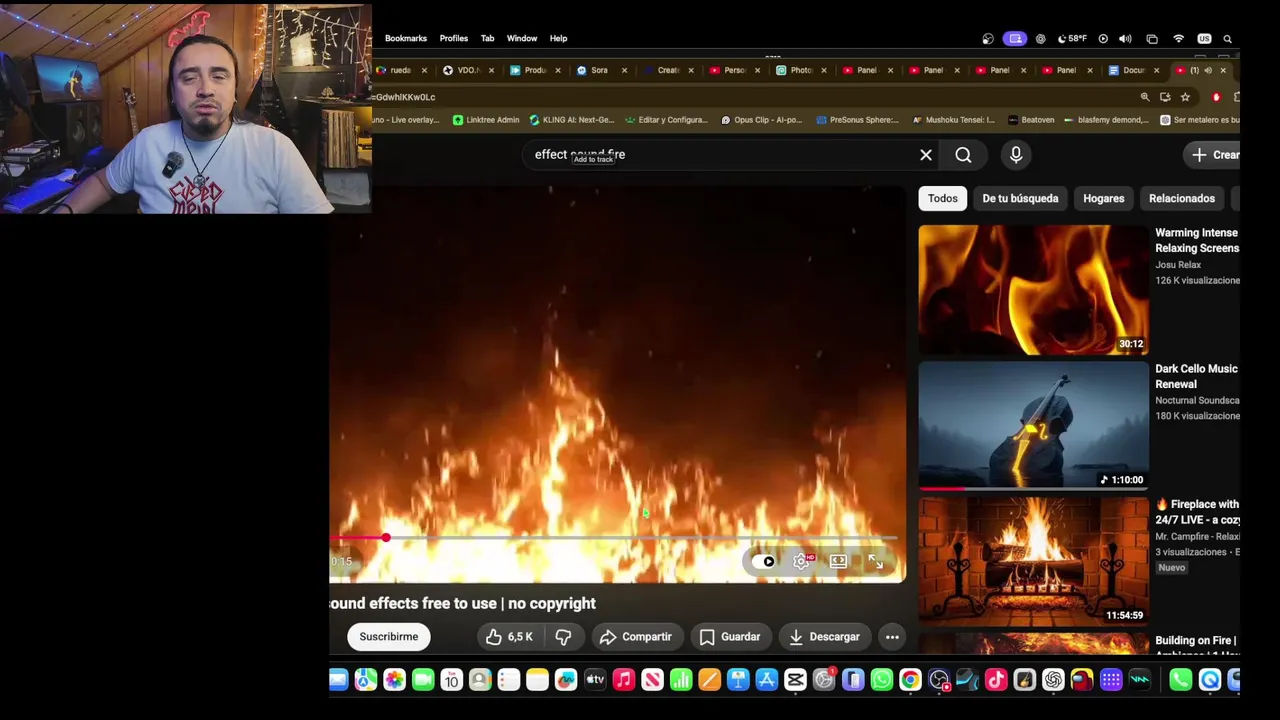This screenshot has height=720, width=1280.
Task: Click the install app icon in address bar
Action: [1165, 97]
